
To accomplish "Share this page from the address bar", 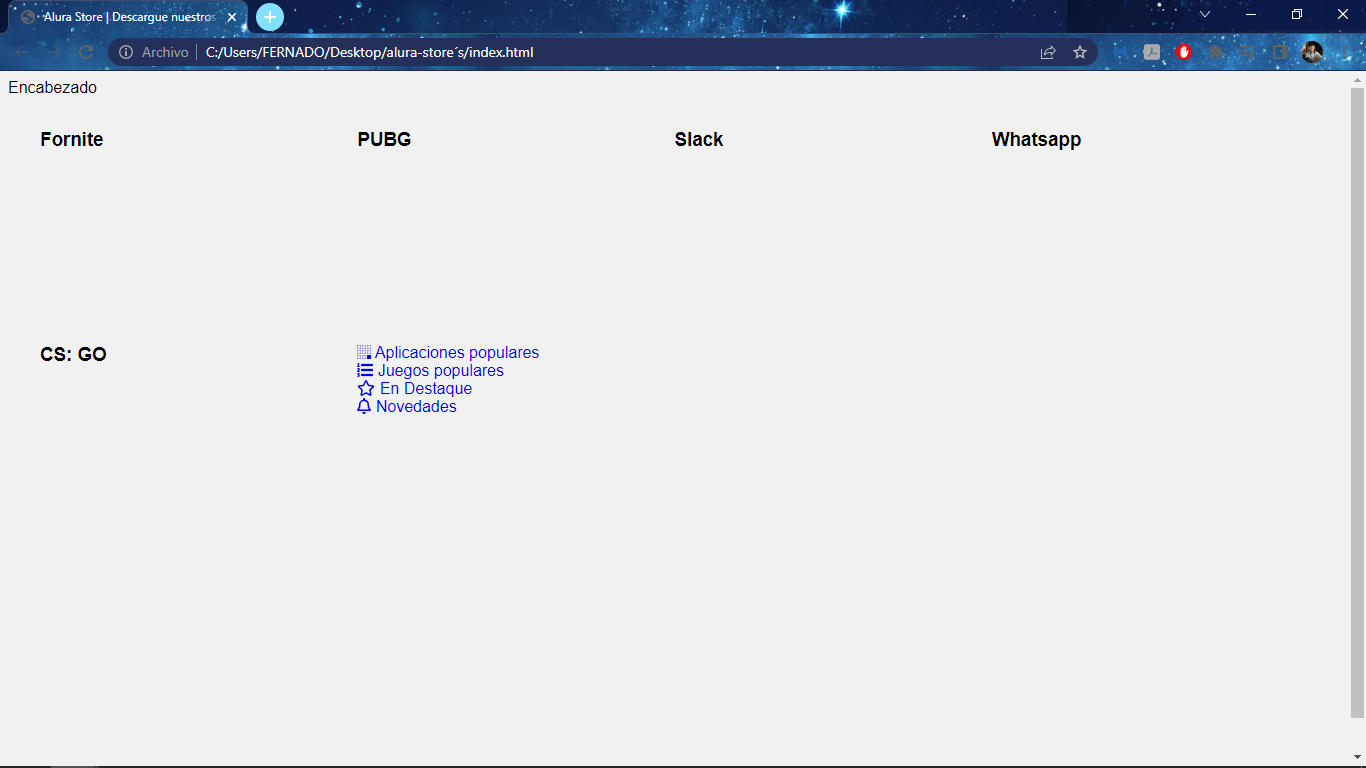I will pos(1048,52).
